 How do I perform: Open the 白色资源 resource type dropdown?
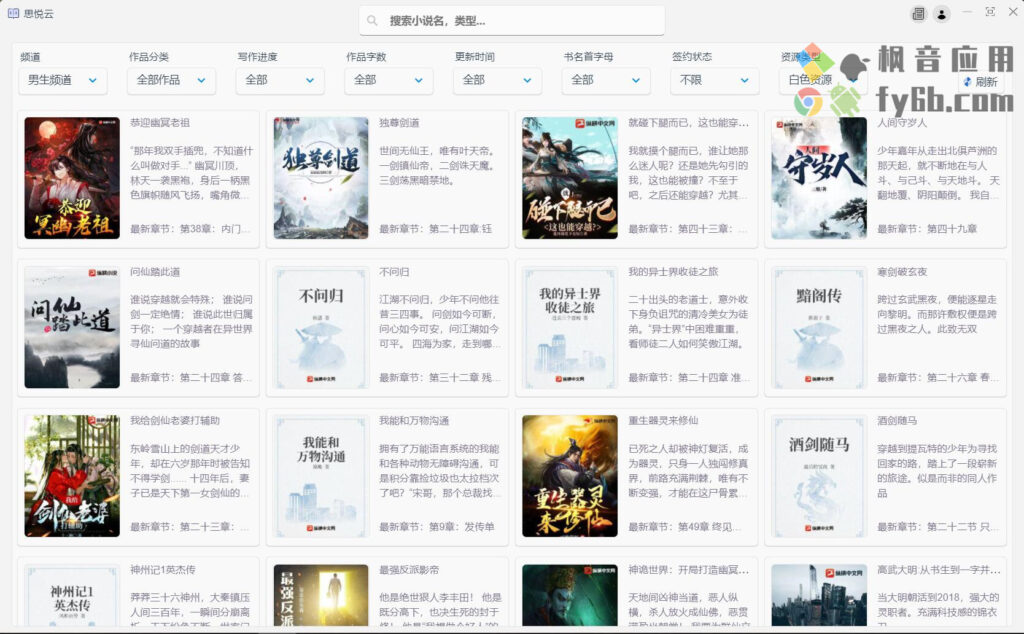(x=824, y=80)
